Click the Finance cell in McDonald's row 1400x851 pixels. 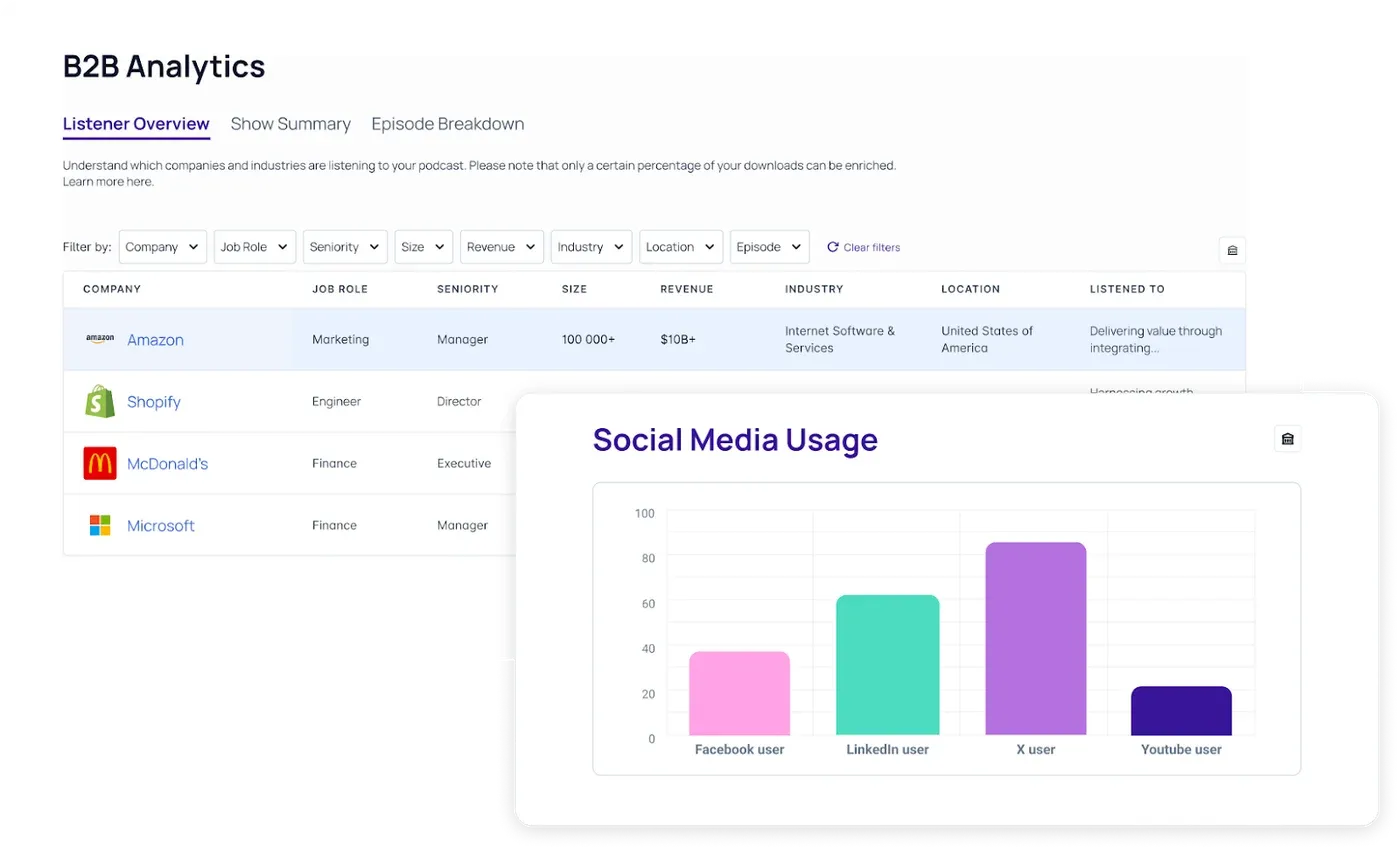(x=334, y=463)
